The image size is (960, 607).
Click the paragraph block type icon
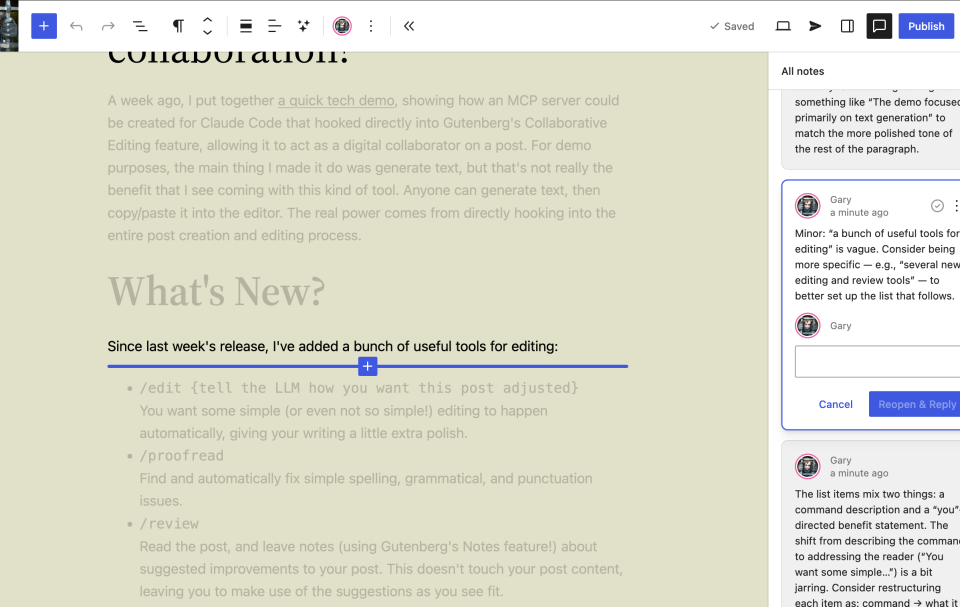click(x=178, y=26)
